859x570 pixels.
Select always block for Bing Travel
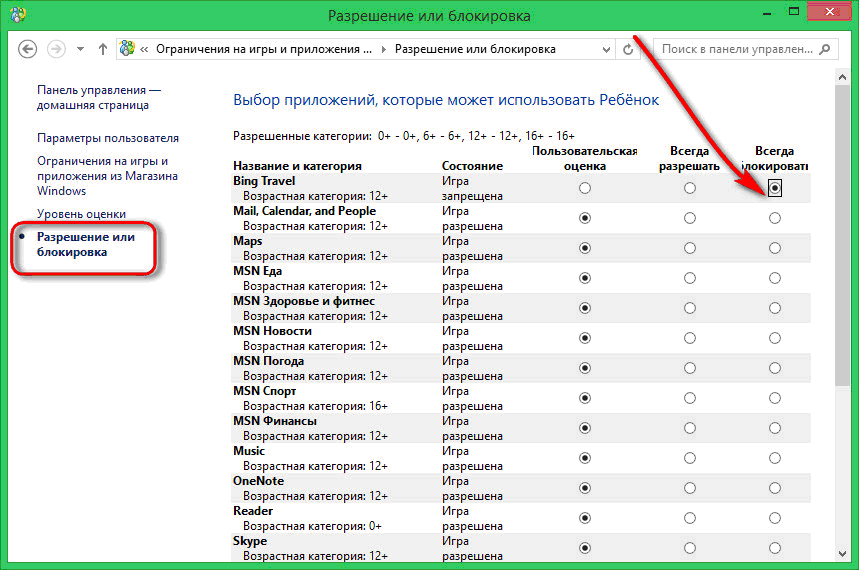click(x=775, y=188)
